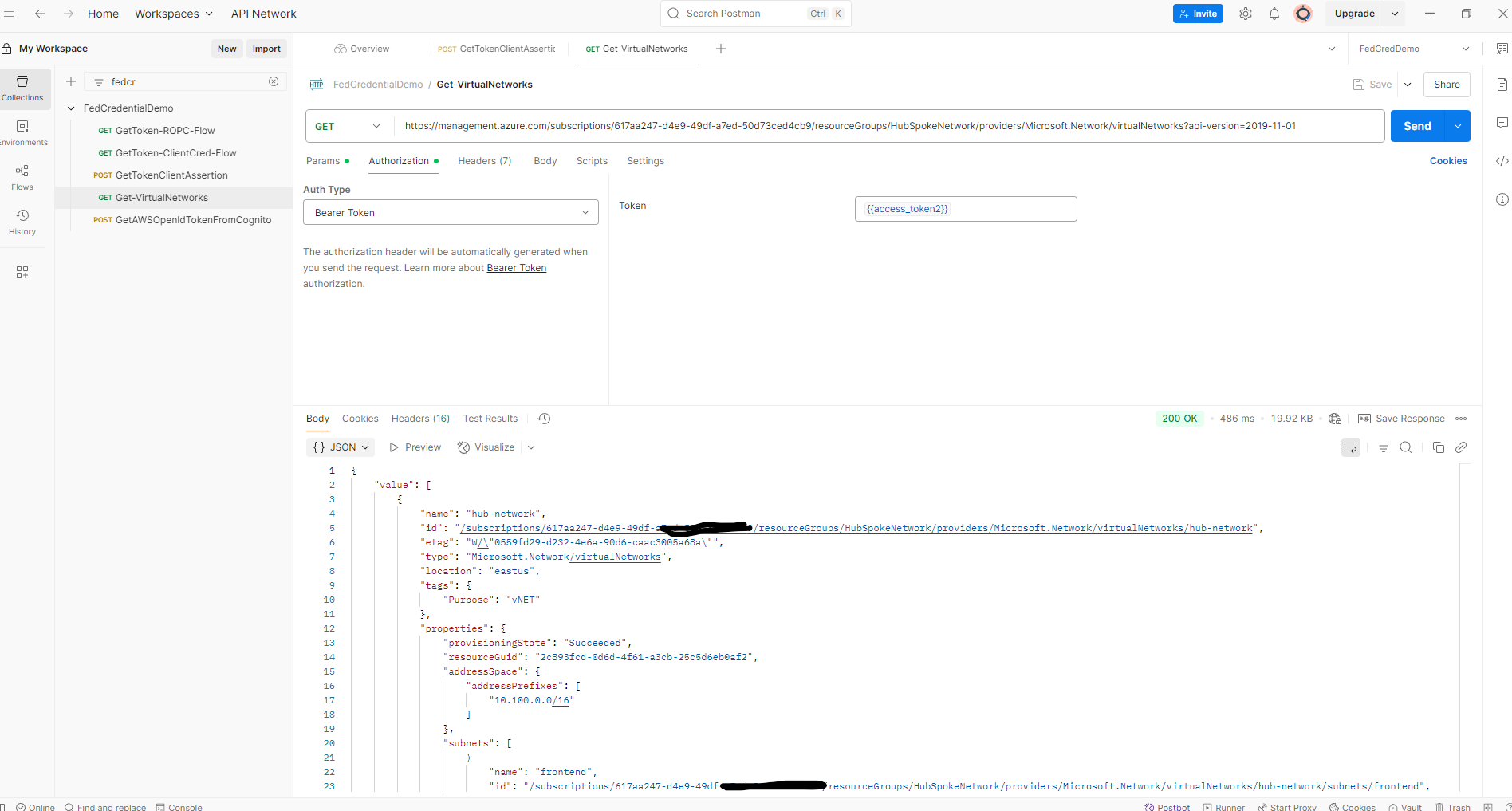Open the Bearer Token documentation link

point(517,268)
